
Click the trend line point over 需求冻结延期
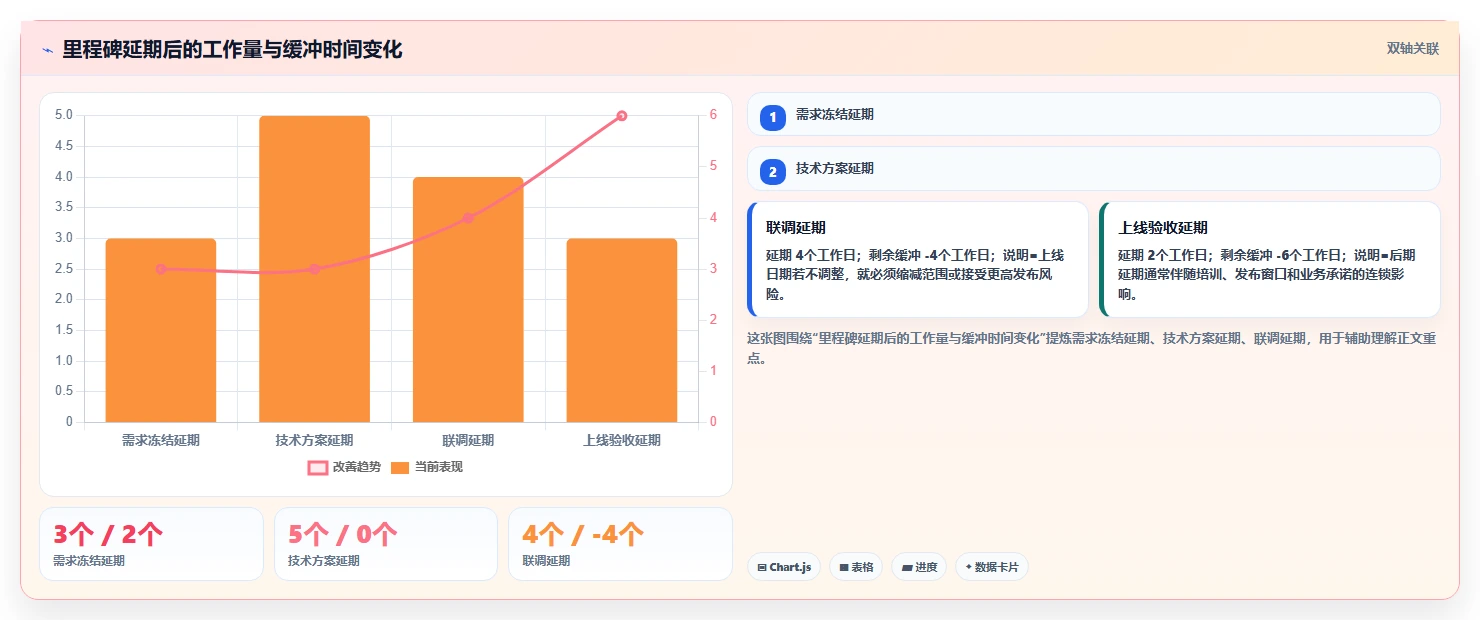click(161, 269)
